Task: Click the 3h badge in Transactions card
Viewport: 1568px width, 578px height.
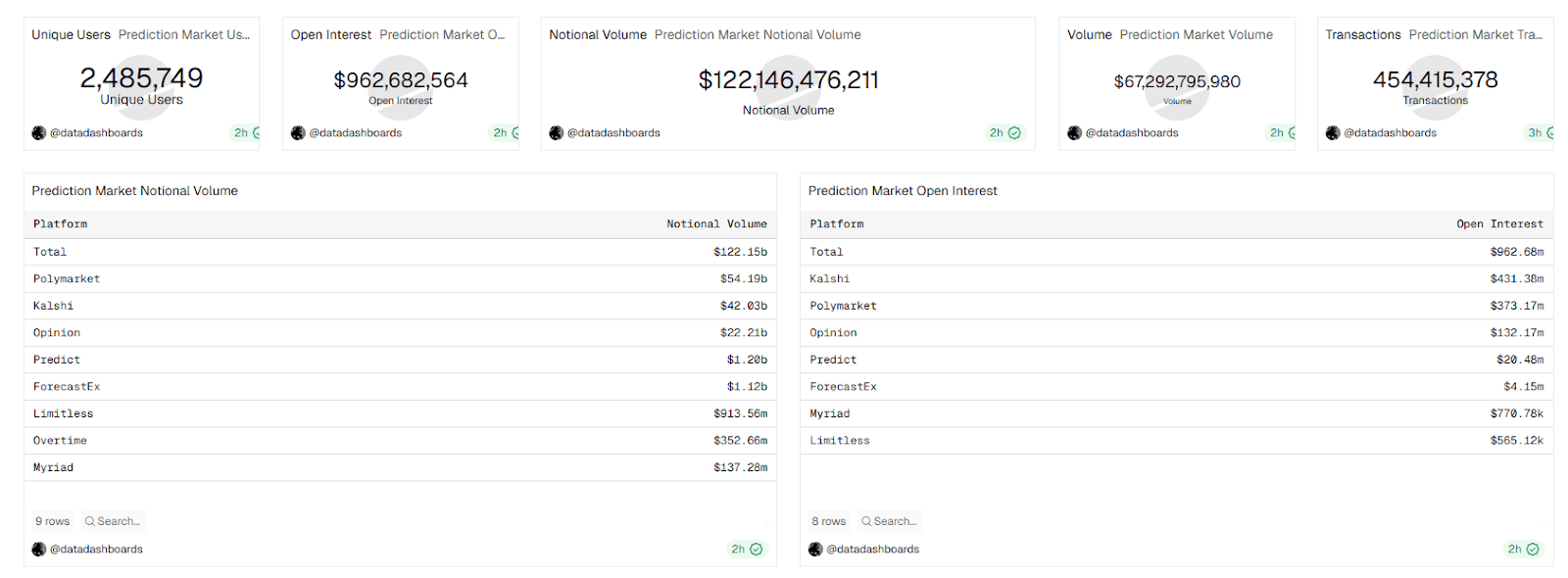Action: (1540, 133)
